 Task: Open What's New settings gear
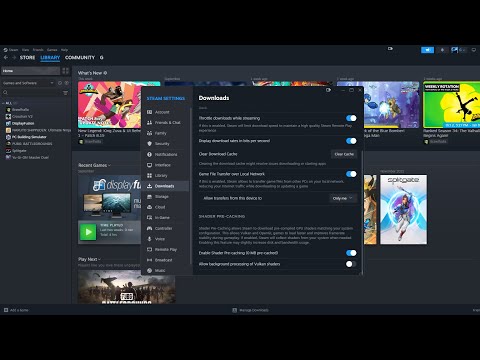105,73
